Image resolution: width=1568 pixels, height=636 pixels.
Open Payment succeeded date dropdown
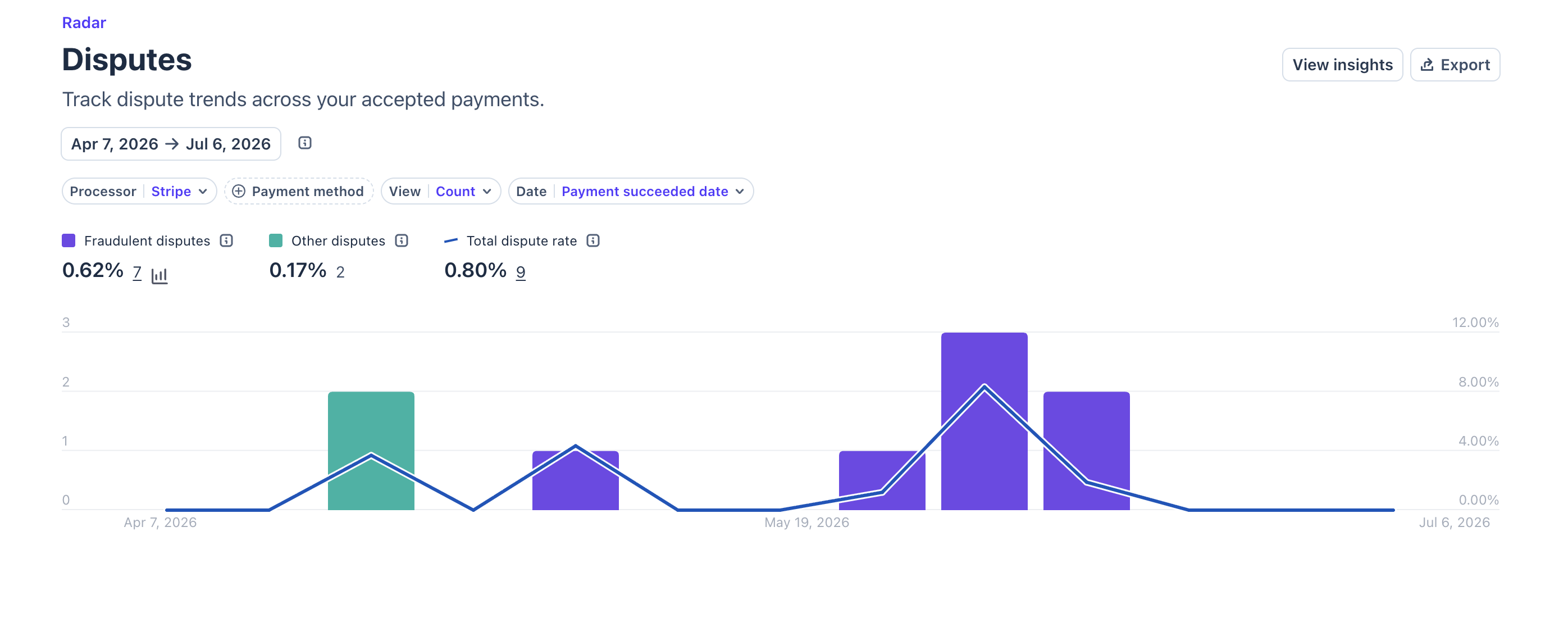coord(631,191)
